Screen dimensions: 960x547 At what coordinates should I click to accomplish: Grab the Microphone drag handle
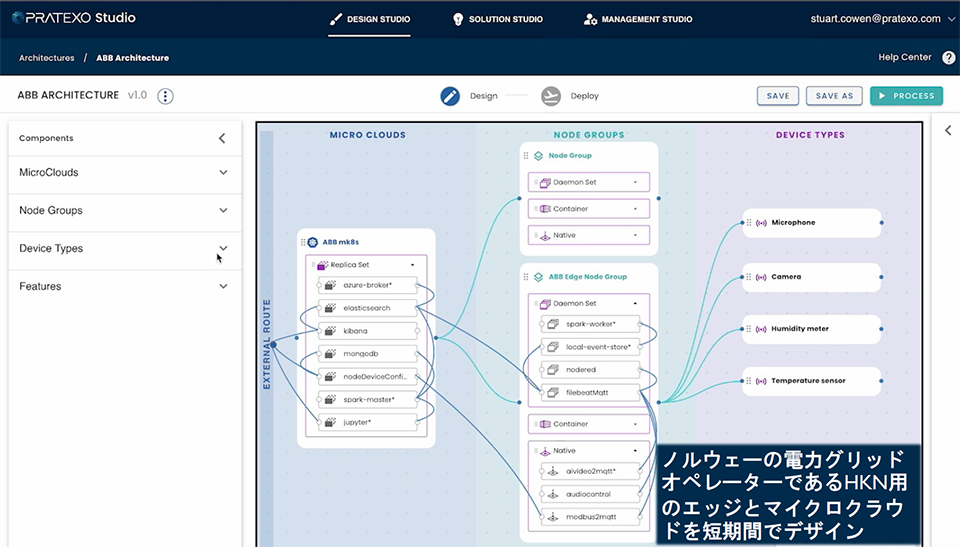point(749,223)
